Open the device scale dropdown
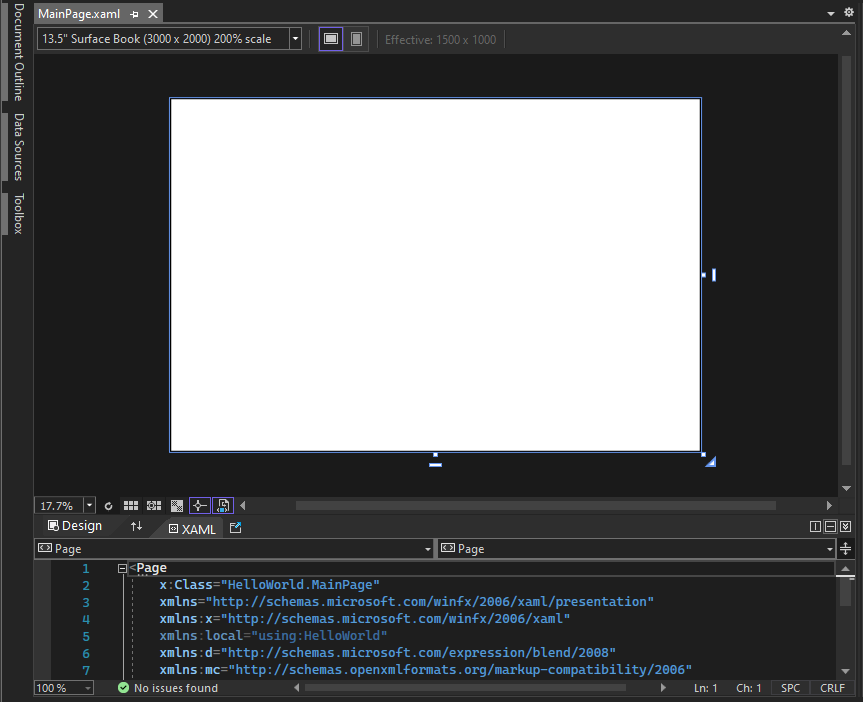863x702 pixels. 296,39
